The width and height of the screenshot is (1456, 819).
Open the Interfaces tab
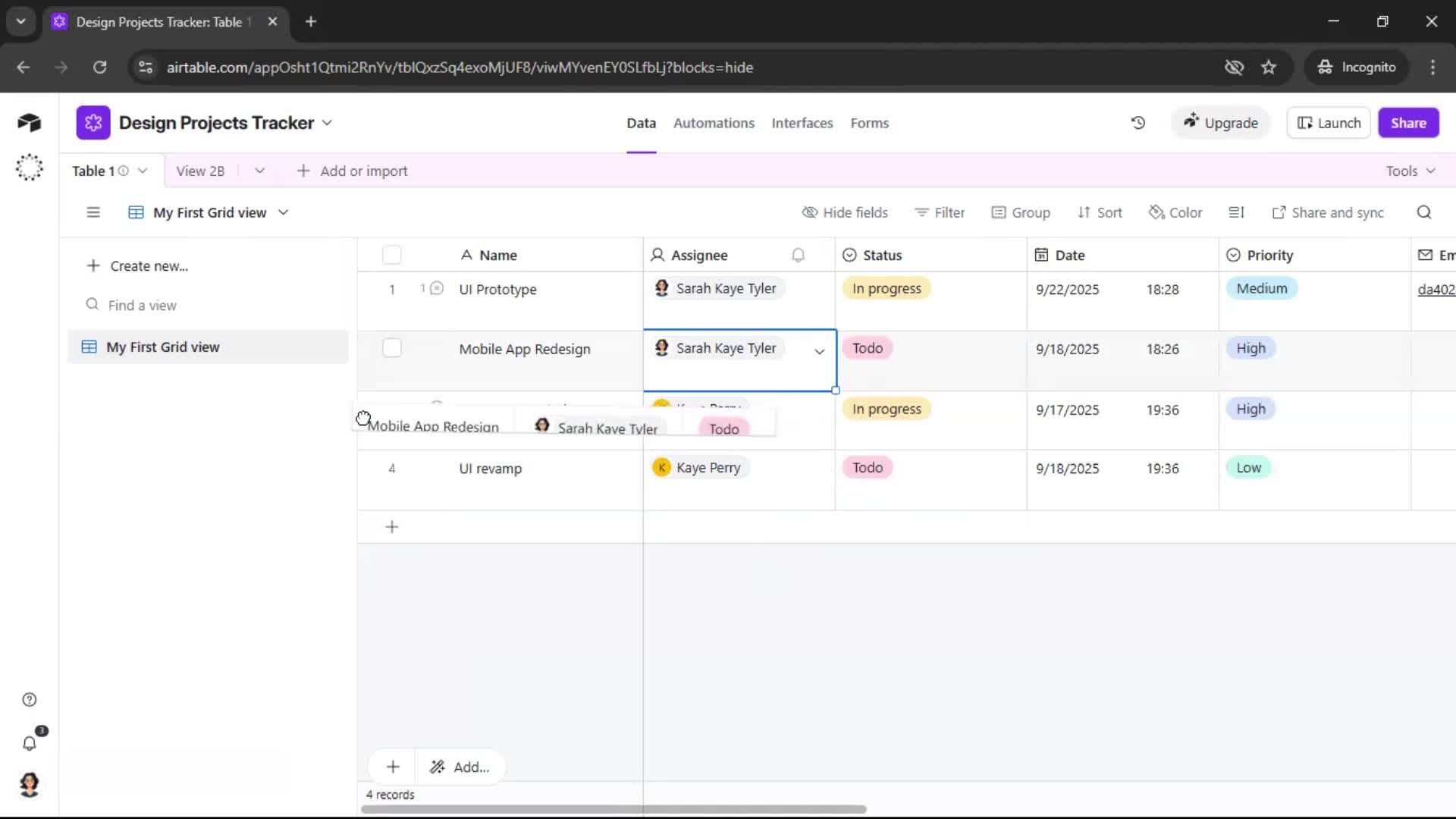tap(802, 123)
